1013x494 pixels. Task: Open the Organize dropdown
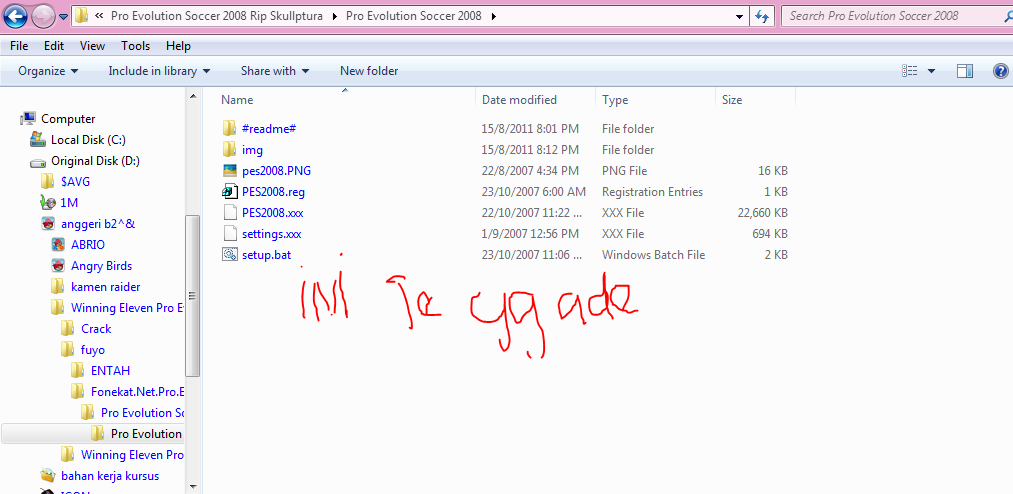pos(48,71)
